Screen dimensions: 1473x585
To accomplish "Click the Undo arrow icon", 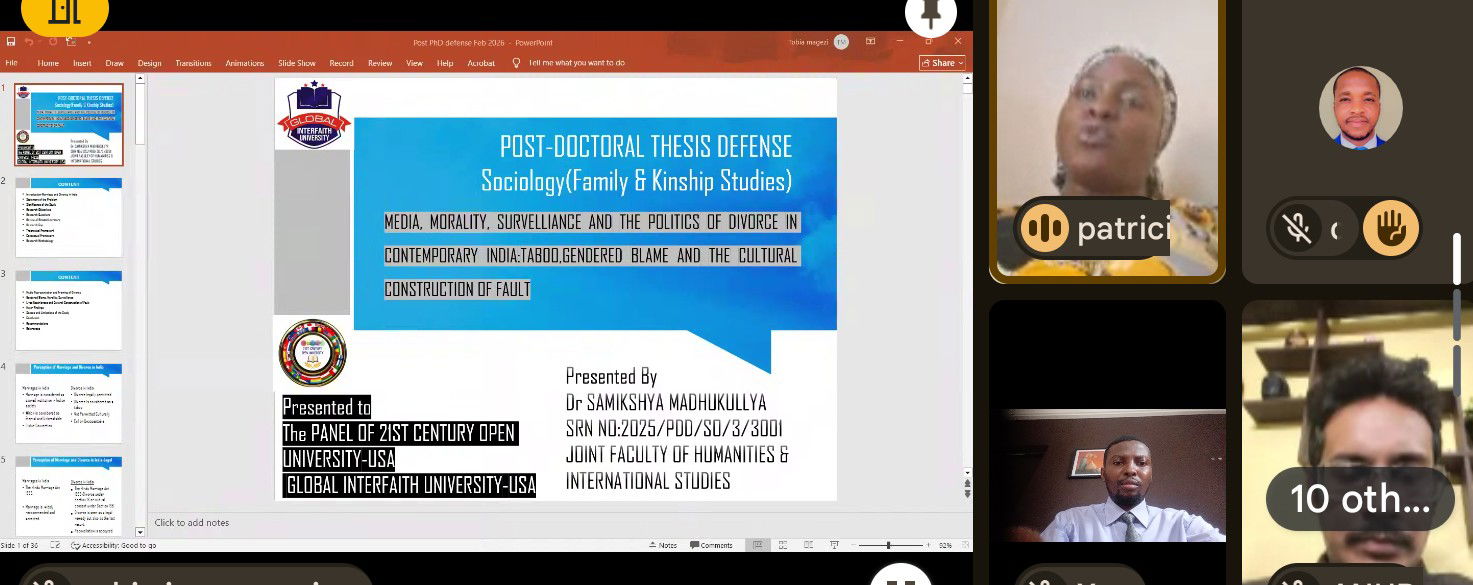I will [29, 42].
